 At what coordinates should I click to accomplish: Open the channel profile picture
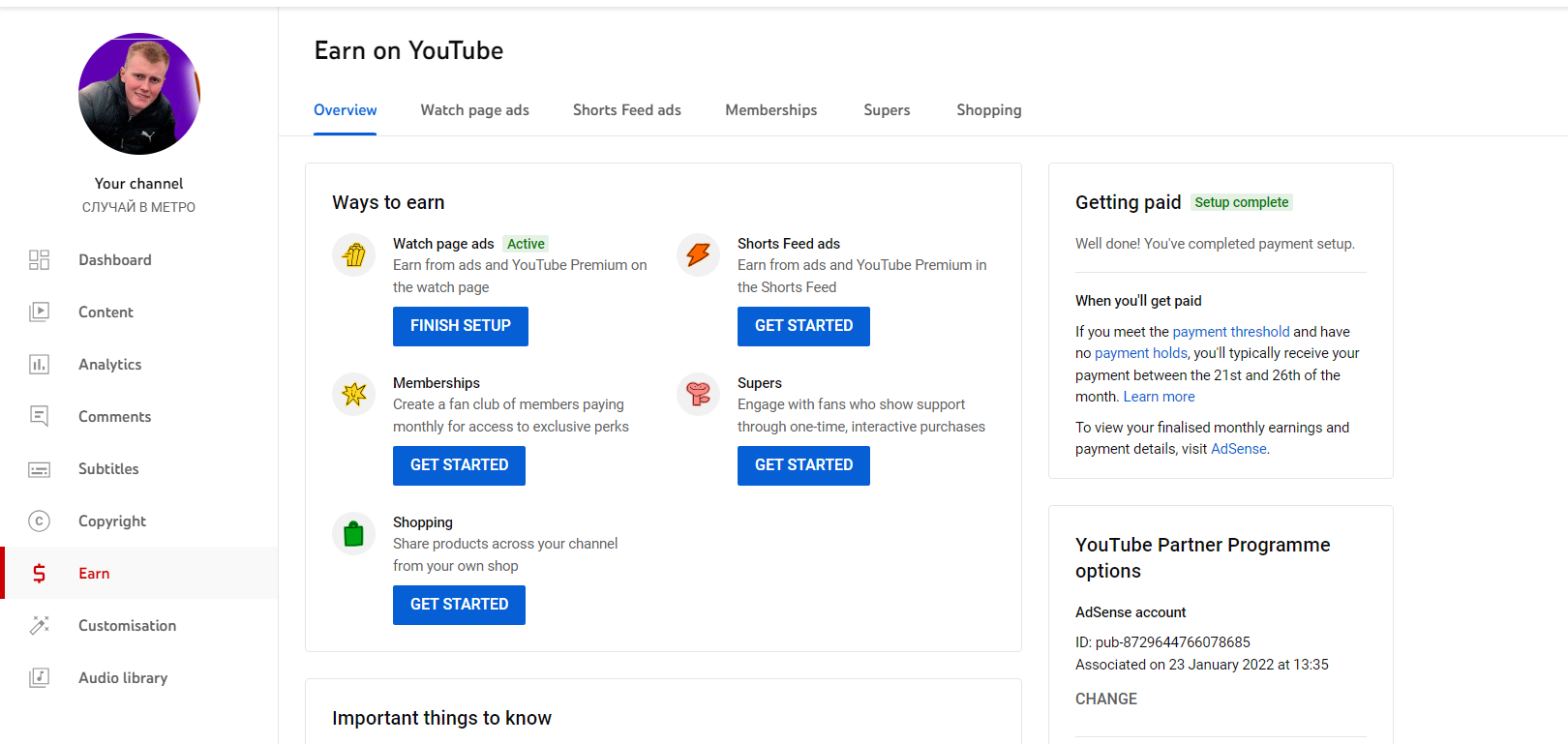coord(139,94)
